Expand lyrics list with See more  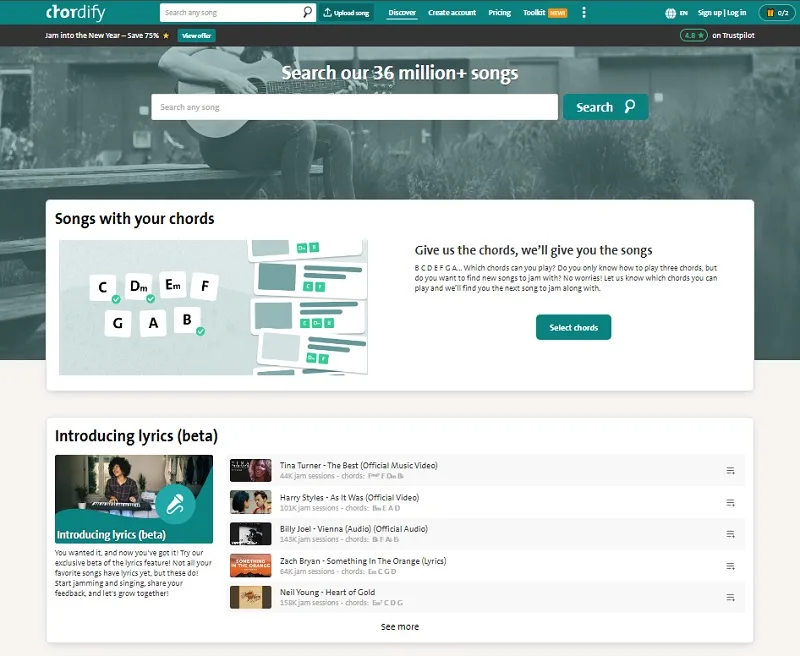[x=399, y=626]
